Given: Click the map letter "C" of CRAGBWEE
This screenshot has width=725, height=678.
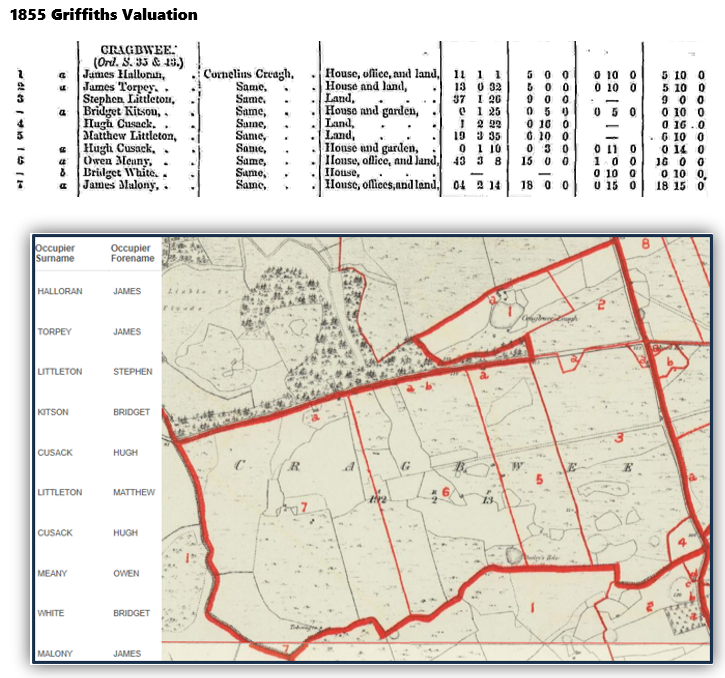Looking at the screenshot, I should pos(240,466).
